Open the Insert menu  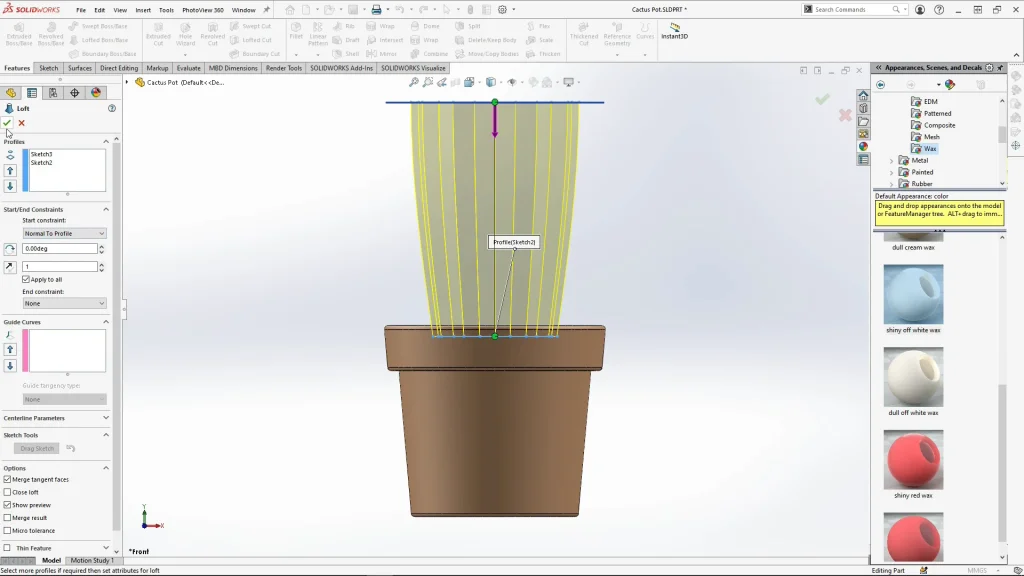click(143, 10)
